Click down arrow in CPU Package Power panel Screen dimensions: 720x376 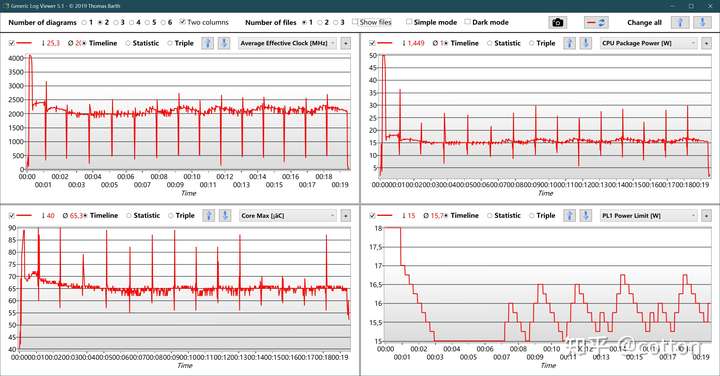pos(585,43)
